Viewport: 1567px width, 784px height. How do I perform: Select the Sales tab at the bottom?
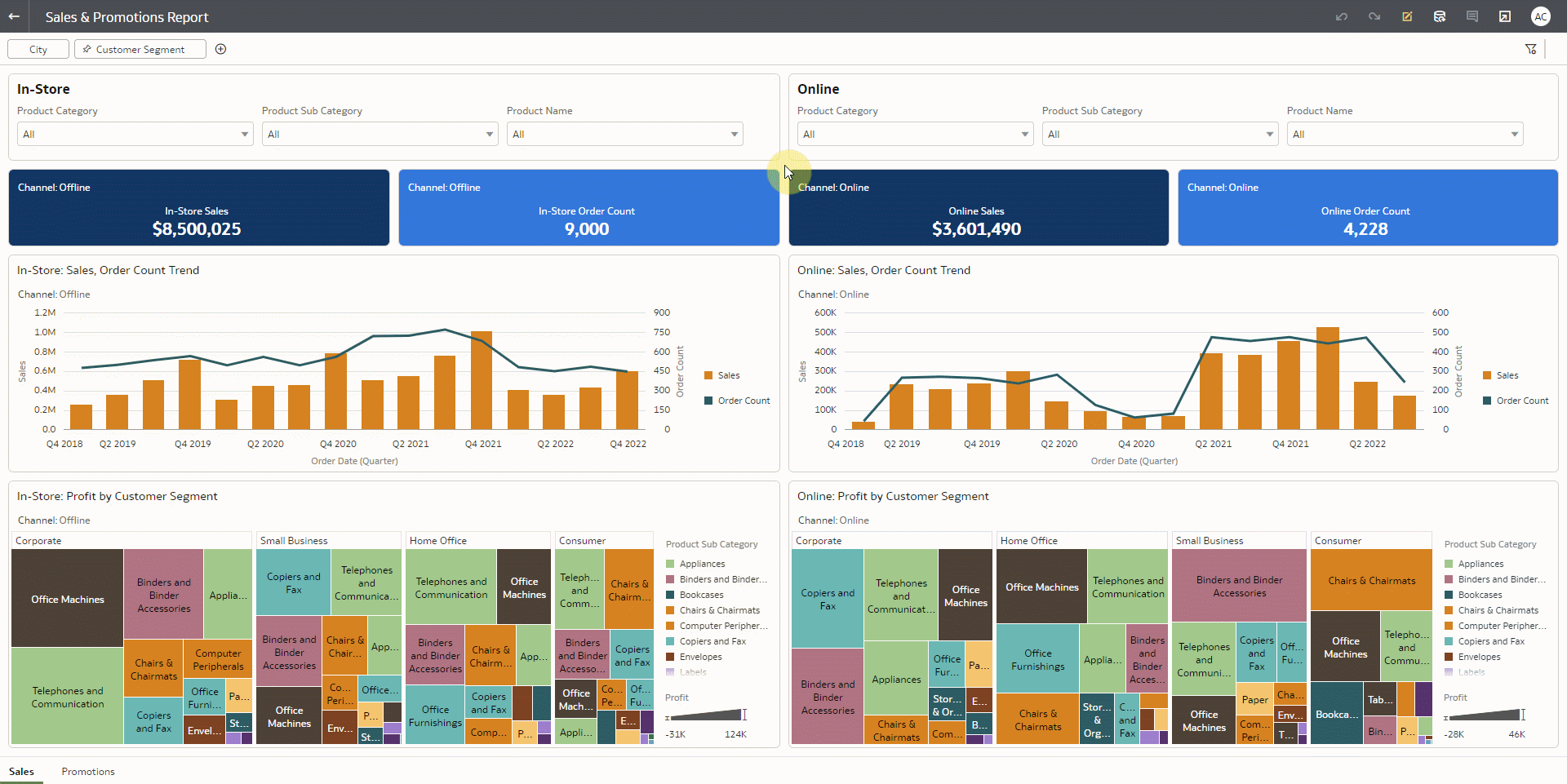coord(22,771)
